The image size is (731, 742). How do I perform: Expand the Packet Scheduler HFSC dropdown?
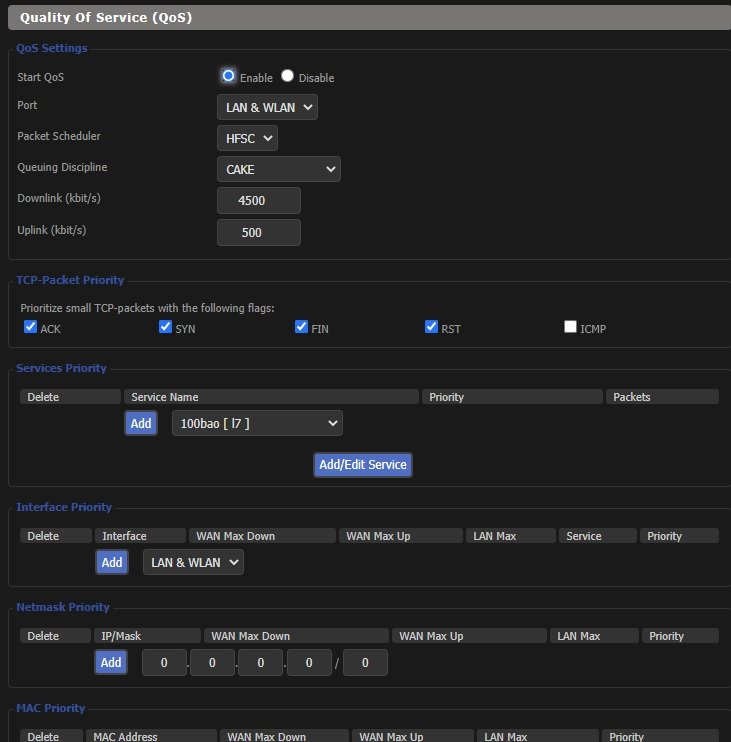247,138
